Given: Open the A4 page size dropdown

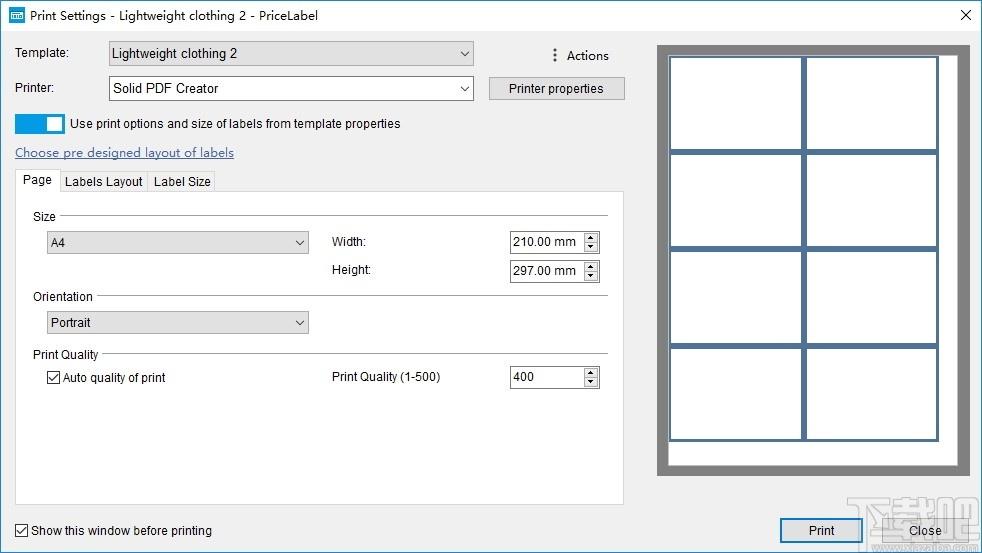Looking at the screenshot, I should pos(178,242).
